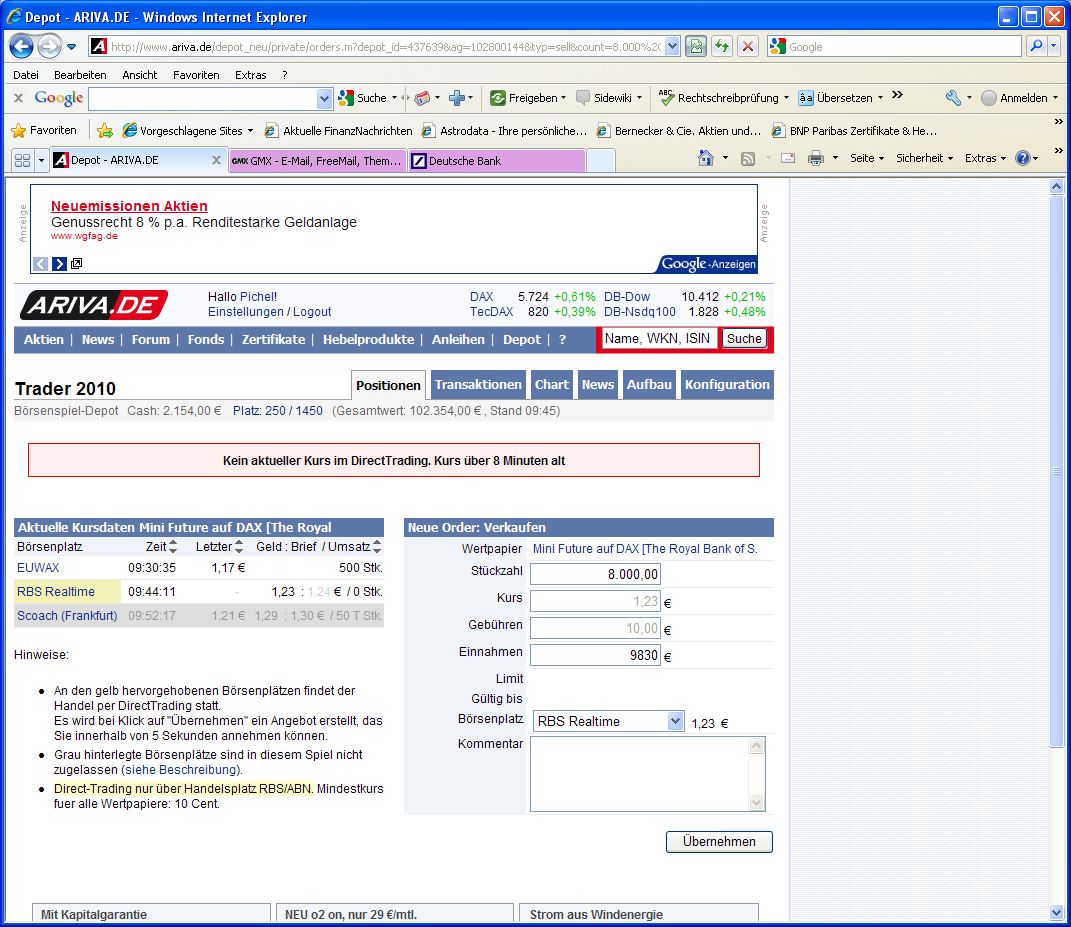This screenshot has width=1071, height=927.
Task: Click the EUWAX Börsenplatz link
Action: (x=38, y=568)
